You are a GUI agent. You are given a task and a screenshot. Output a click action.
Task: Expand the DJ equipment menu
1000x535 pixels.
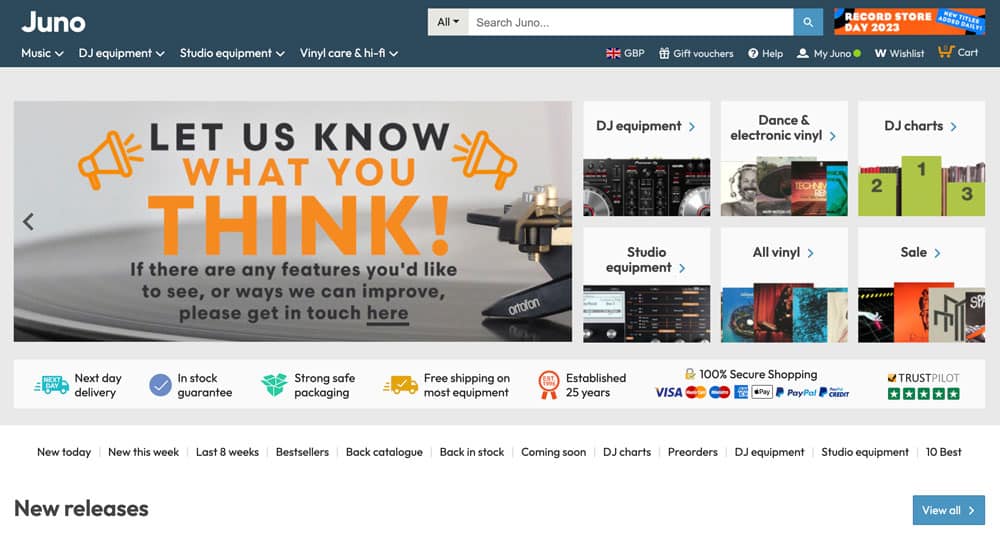point(122,54)
